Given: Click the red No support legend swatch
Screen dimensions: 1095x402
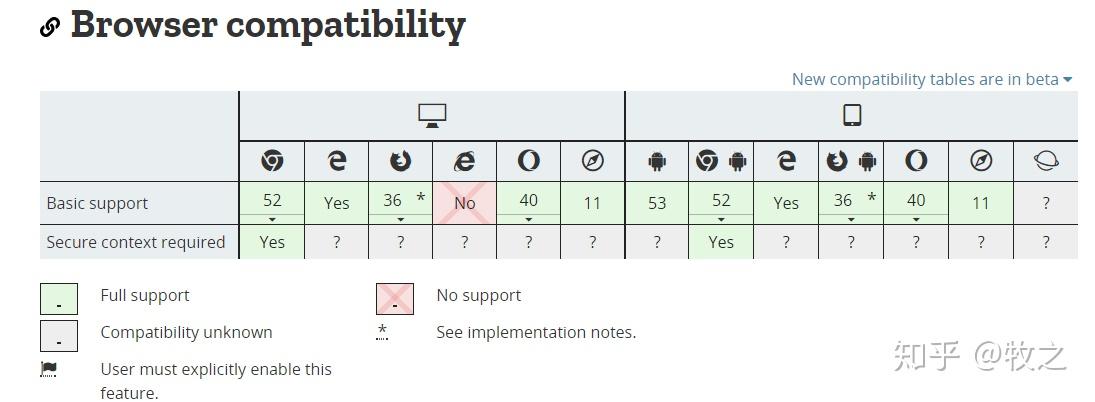Looking at the screenshot, I should click(x=395, y=299).
